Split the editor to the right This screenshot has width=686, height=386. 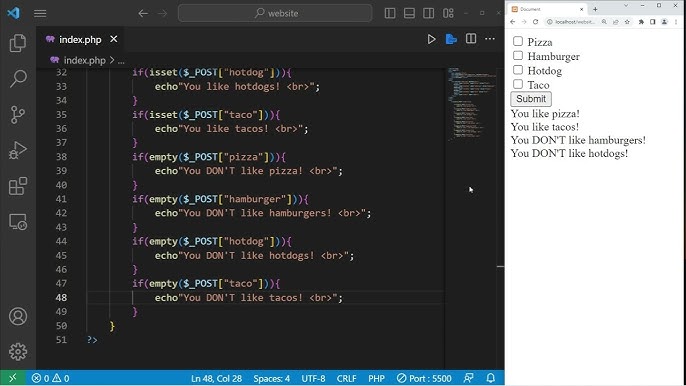tap(471, 39)
